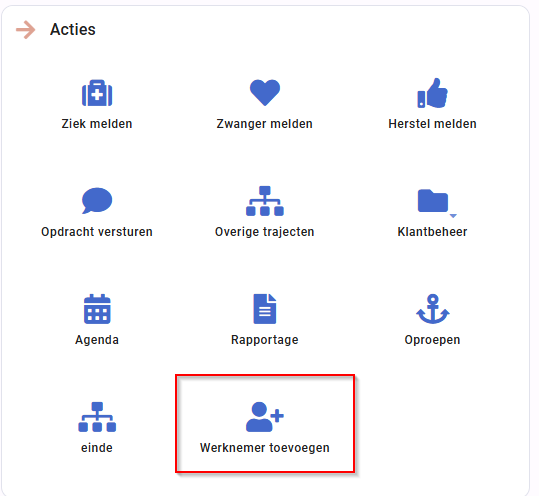The height and width of the screenshot is (496, 539).
Task: Click the Ziek melden label
Action: (x=97, y=124)
